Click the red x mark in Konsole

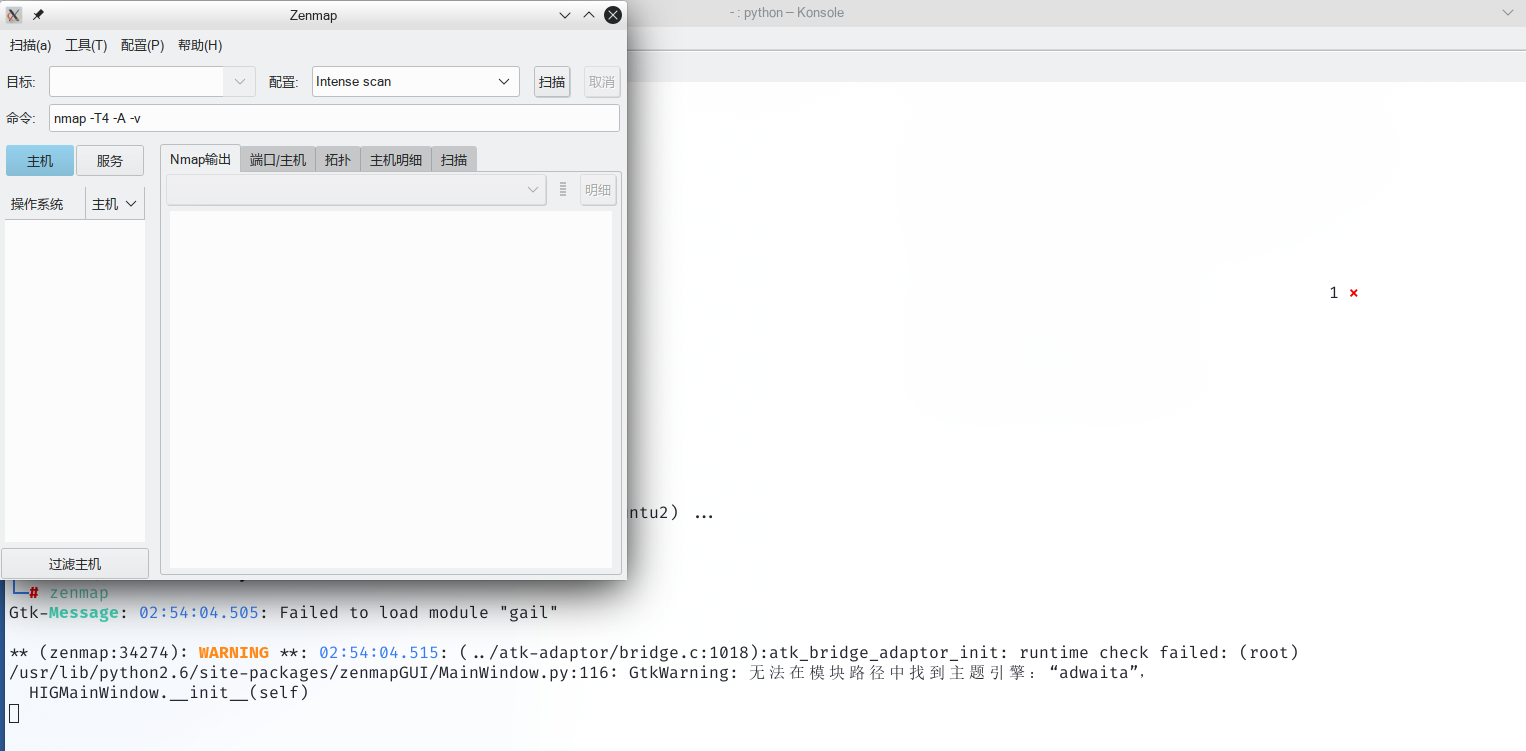(x=1354, y=293)
